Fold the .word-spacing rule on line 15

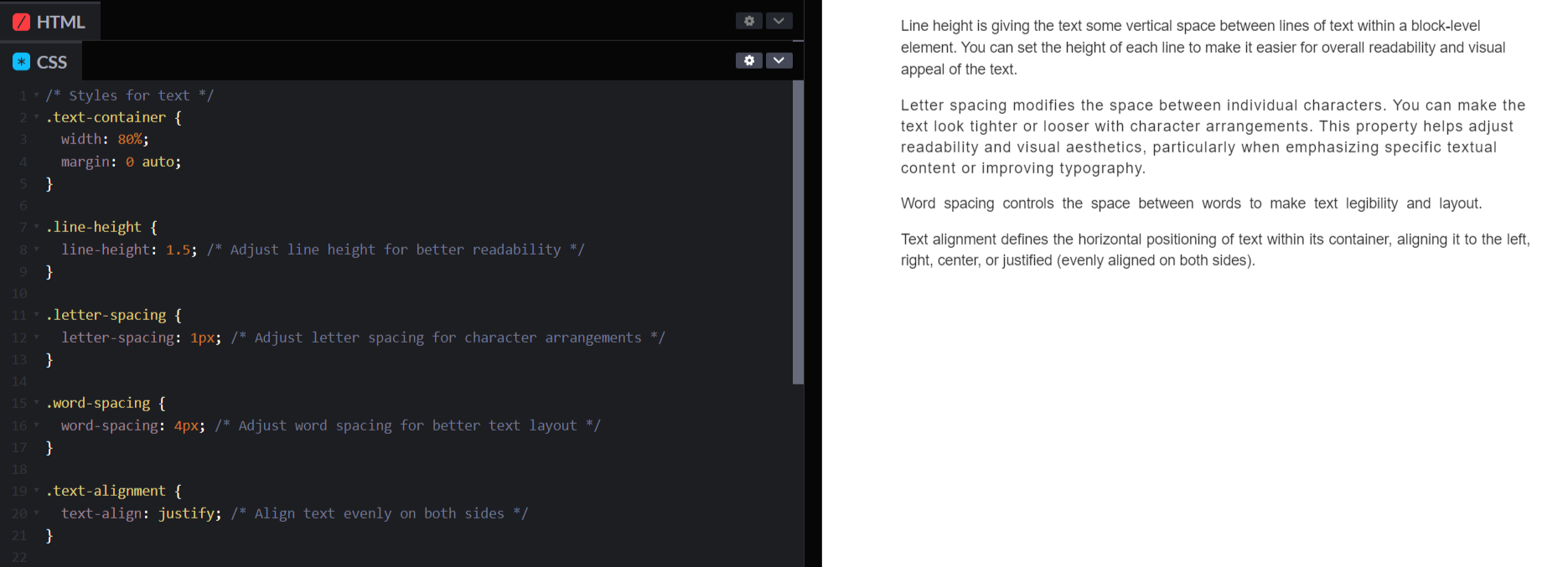[x=37, y=403]
